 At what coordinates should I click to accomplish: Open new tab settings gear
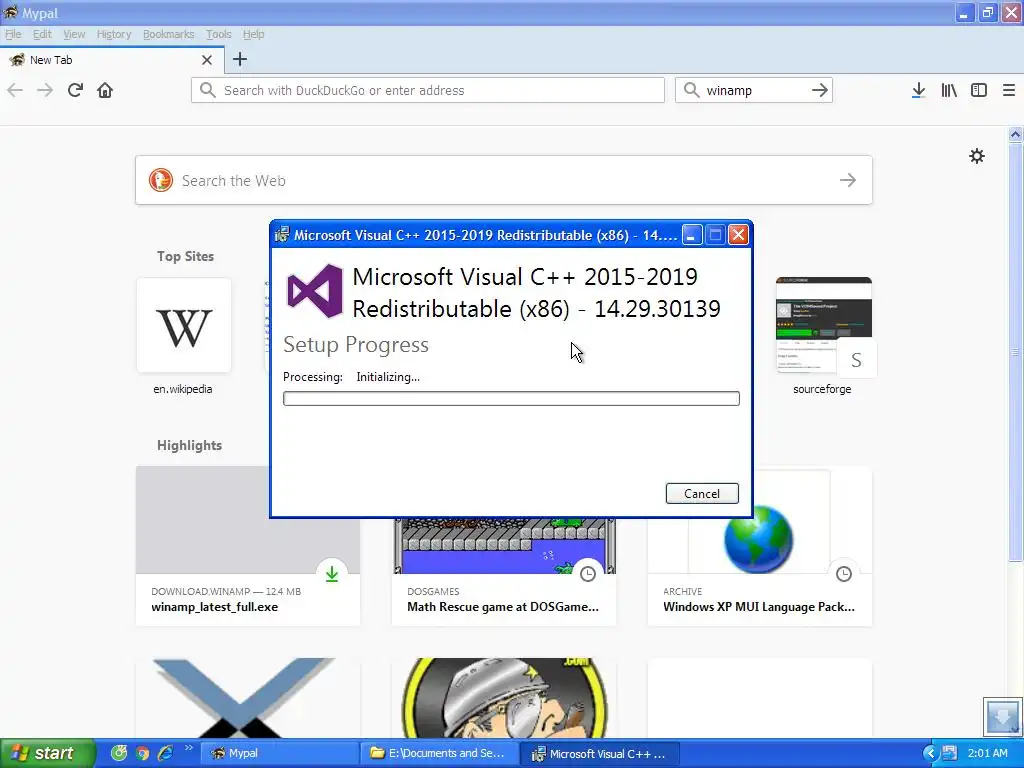coord(977,156)
